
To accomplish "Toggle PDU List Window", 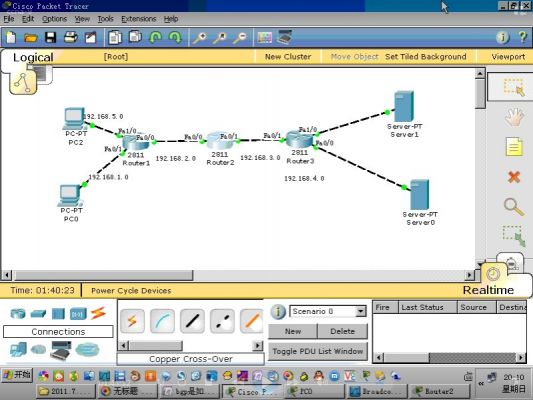I will pyautogui.click(x=317, y=351).
